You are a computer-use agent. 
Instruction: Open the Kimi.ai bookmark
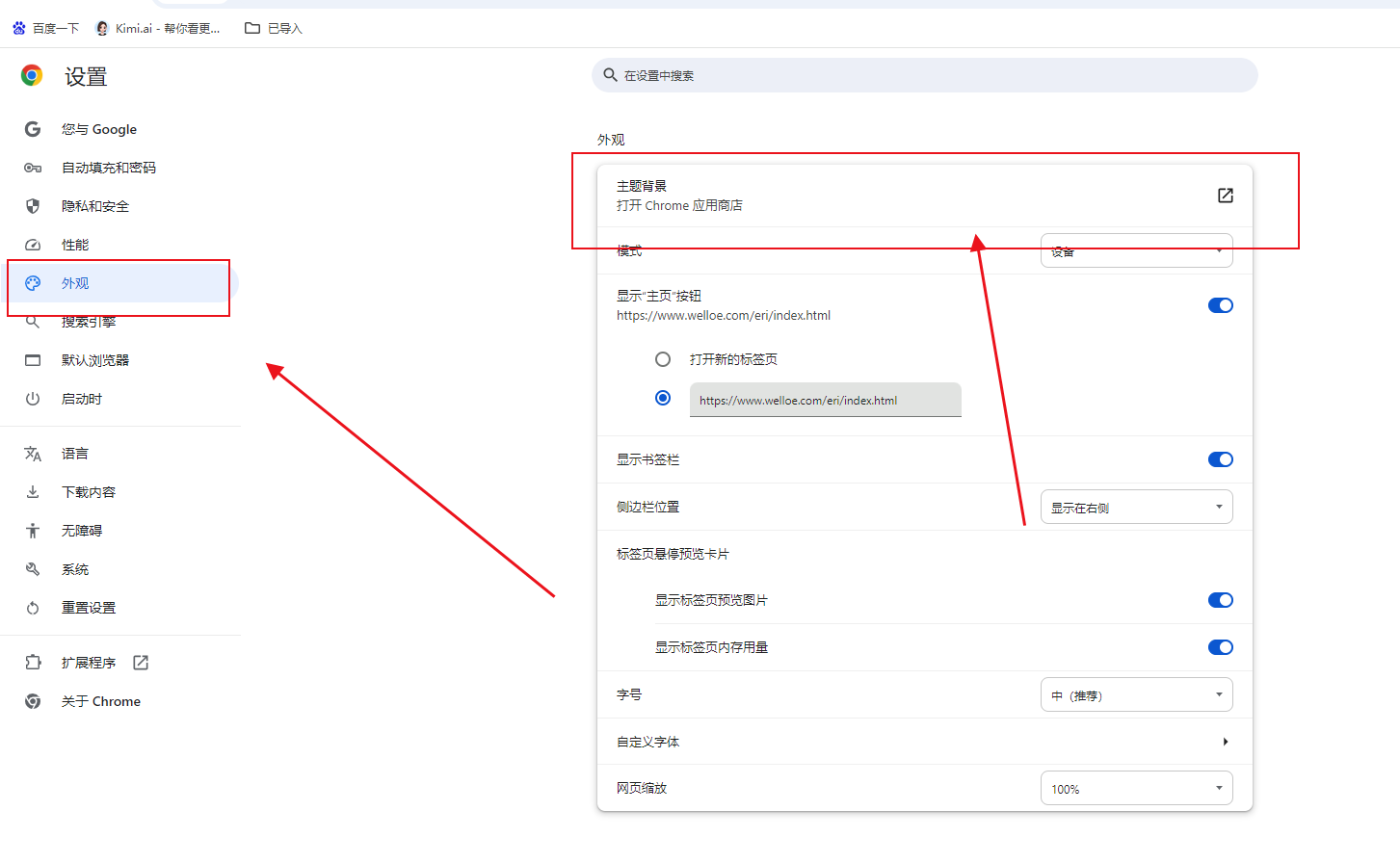[158, 28]
